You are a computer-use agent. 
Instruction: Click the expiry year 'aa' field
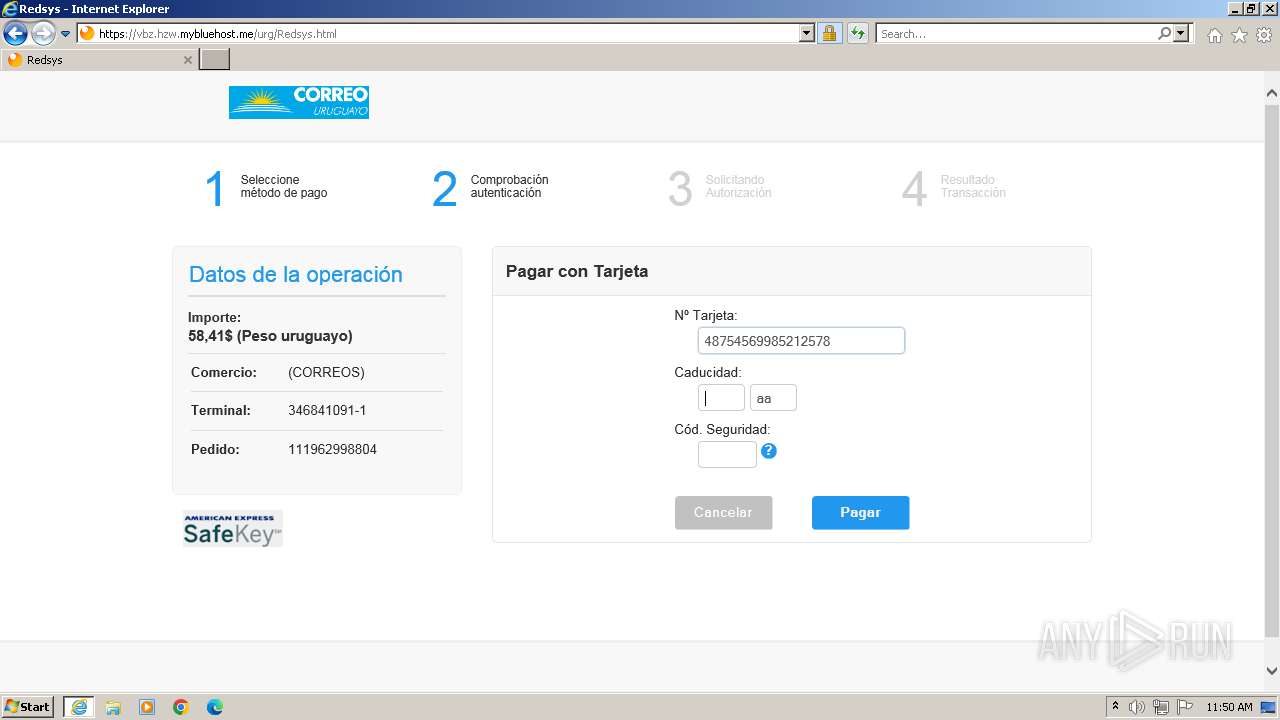(773, 398)
